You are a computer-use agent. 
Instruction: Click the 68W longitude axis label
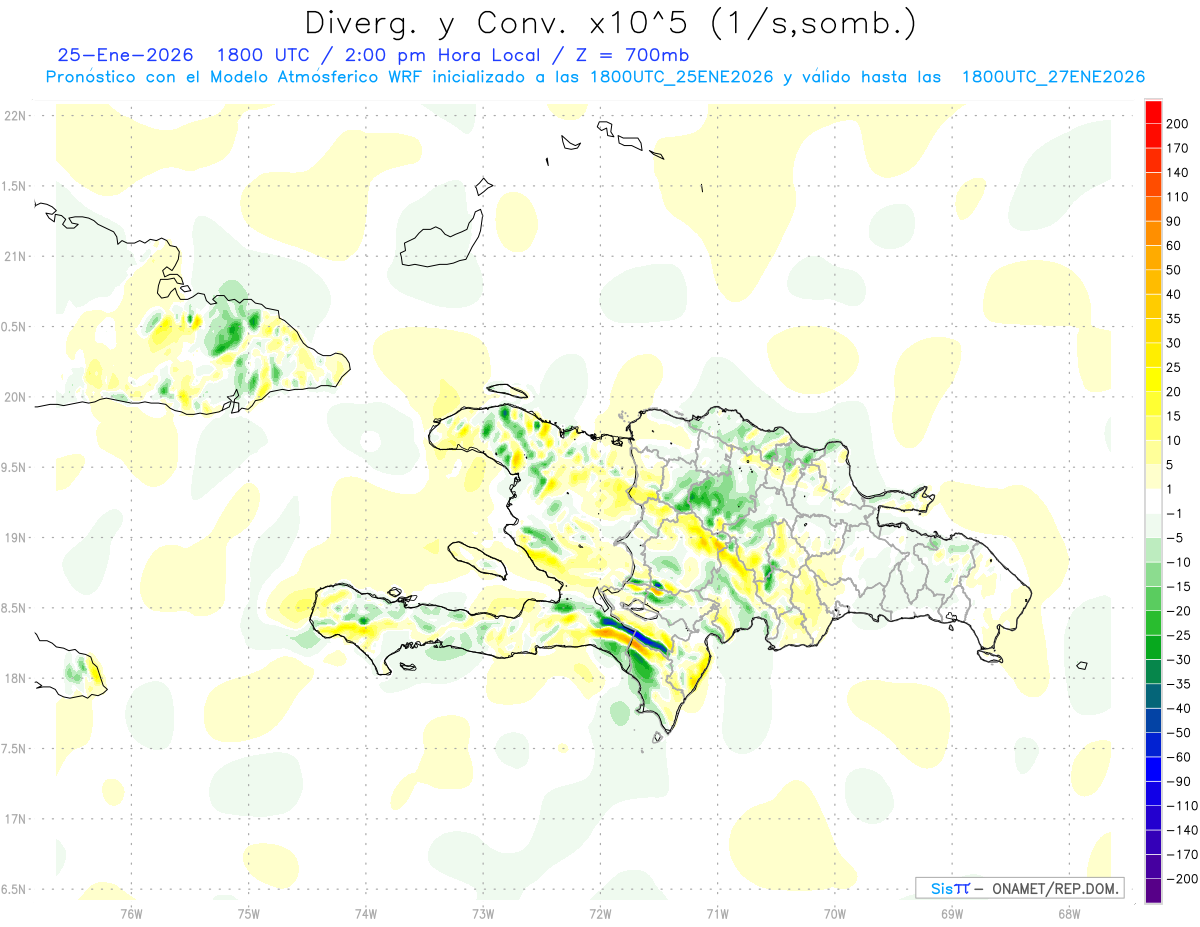[1069, 913]
